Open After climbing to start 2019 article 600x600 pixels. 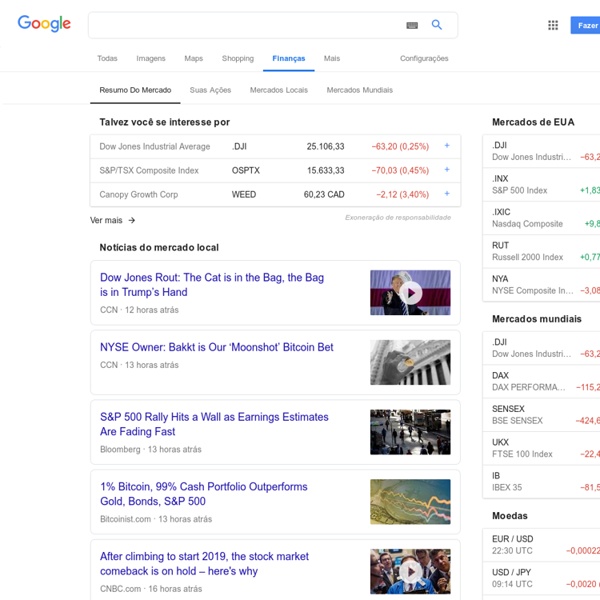click(x=204, y=563)
